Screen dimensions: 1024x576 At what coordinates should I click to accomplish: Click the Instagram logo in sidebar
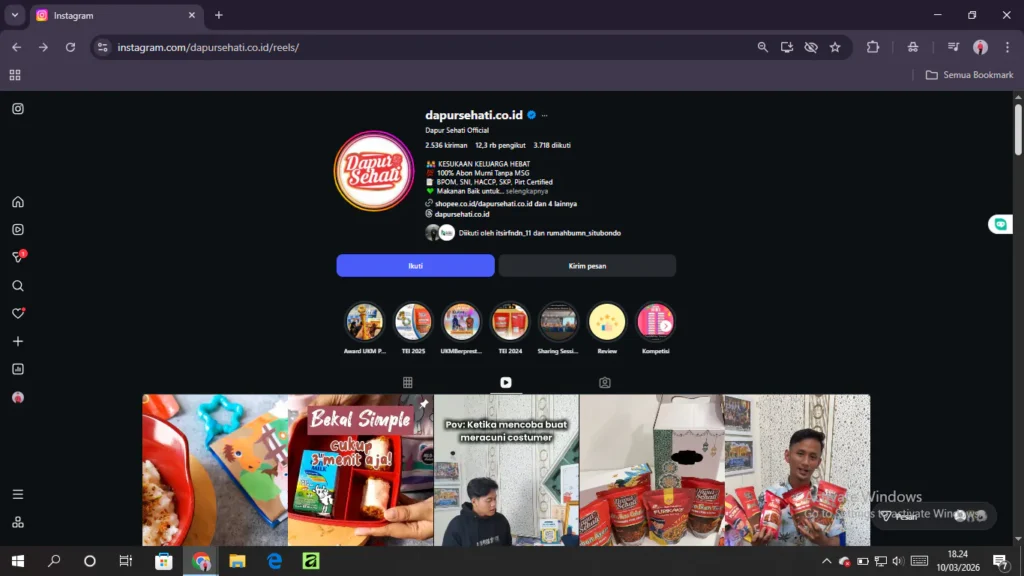pyautogui.click(x=18, y=109)
